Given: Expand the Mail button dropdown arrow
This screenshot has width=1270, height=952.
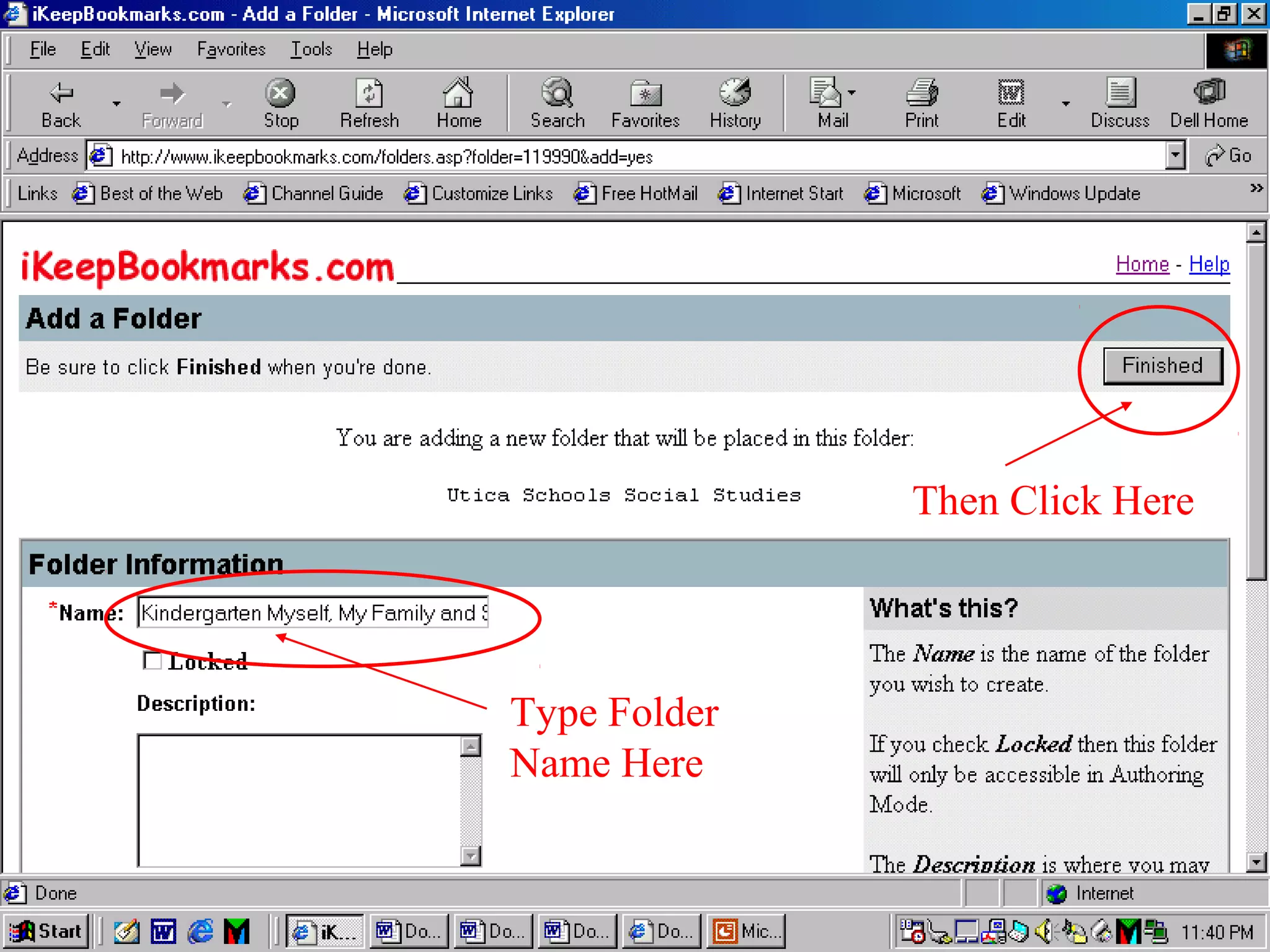Looking at the screenshot, I should coord(852,92).
